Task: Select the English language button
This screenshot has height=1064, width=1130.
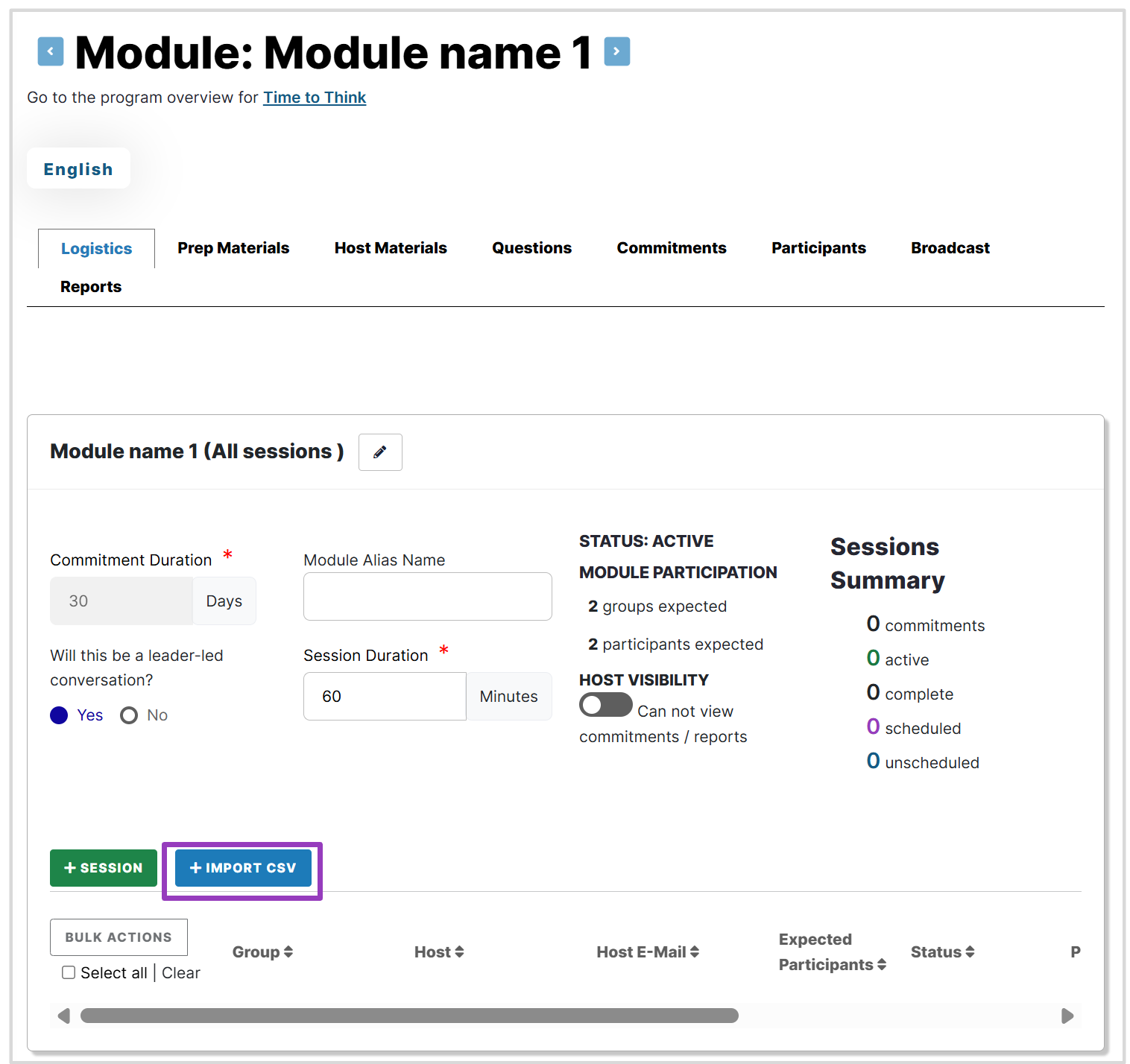Action: tap(78, 168)
